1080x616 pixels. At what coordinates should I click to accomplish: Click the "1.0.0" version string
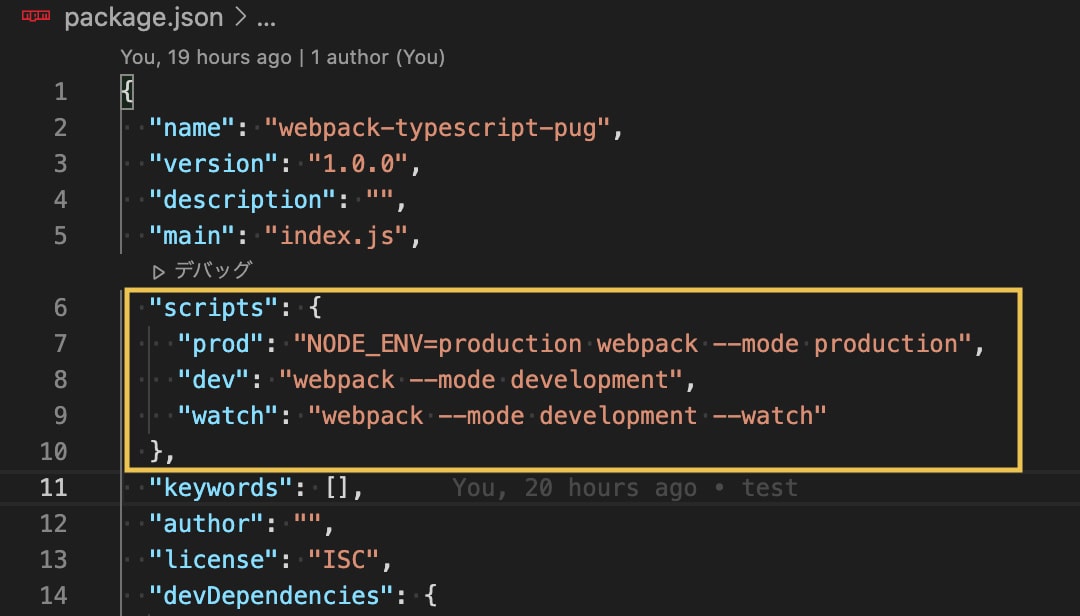[x=358, y=164]
